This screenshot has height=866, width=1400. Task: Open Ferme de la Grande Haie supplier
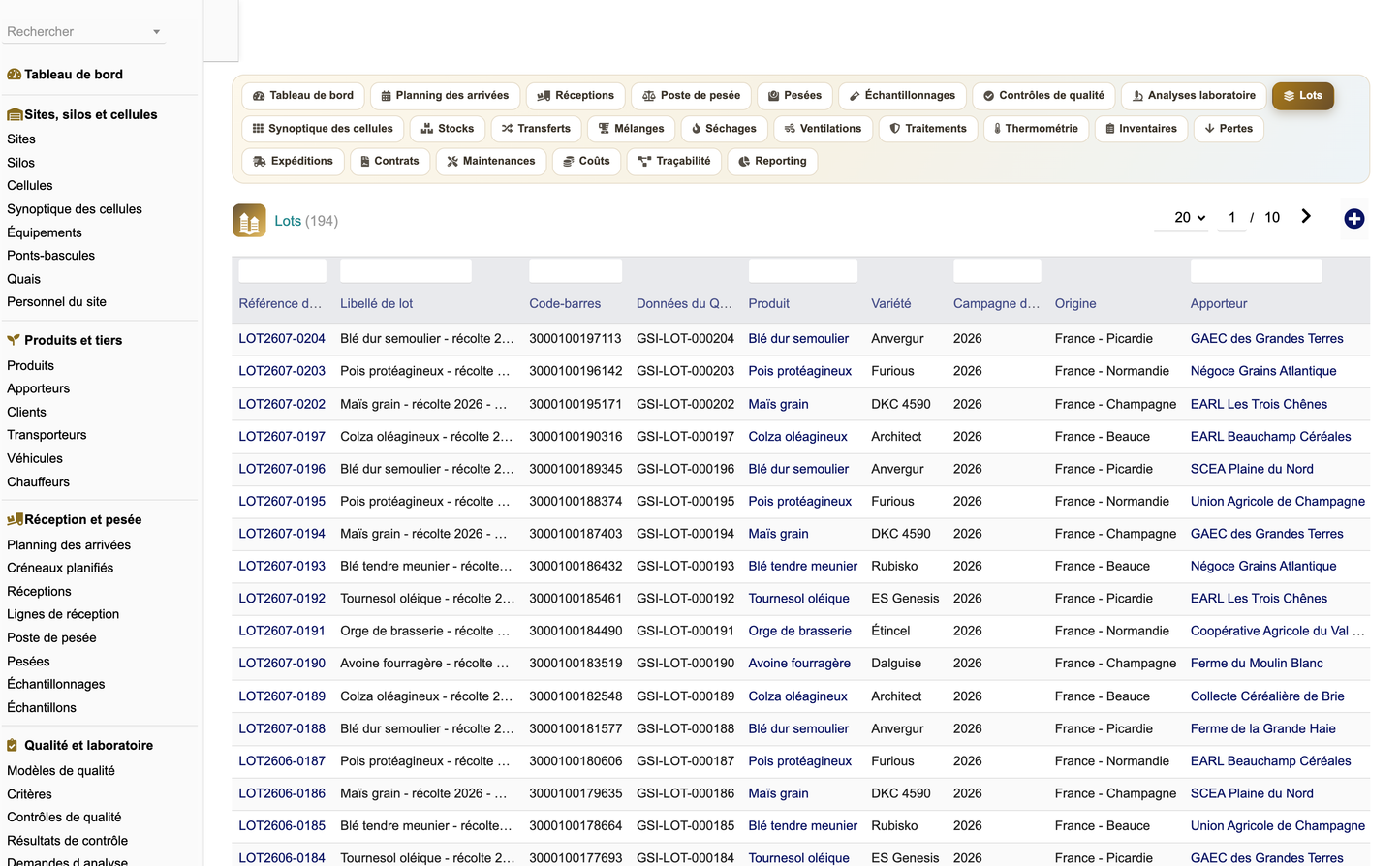point(1262,728)
